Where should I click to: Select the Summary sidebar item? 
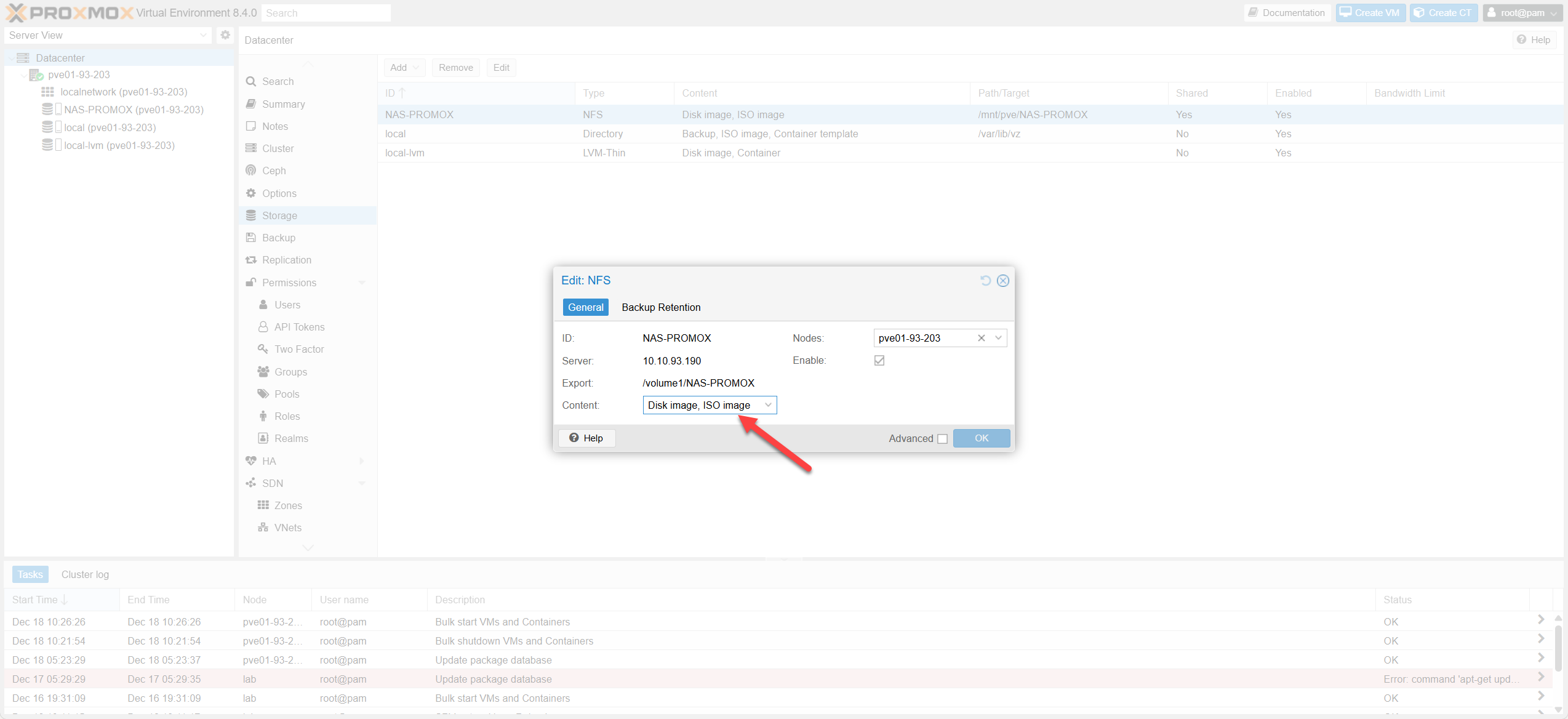[282, 103]
